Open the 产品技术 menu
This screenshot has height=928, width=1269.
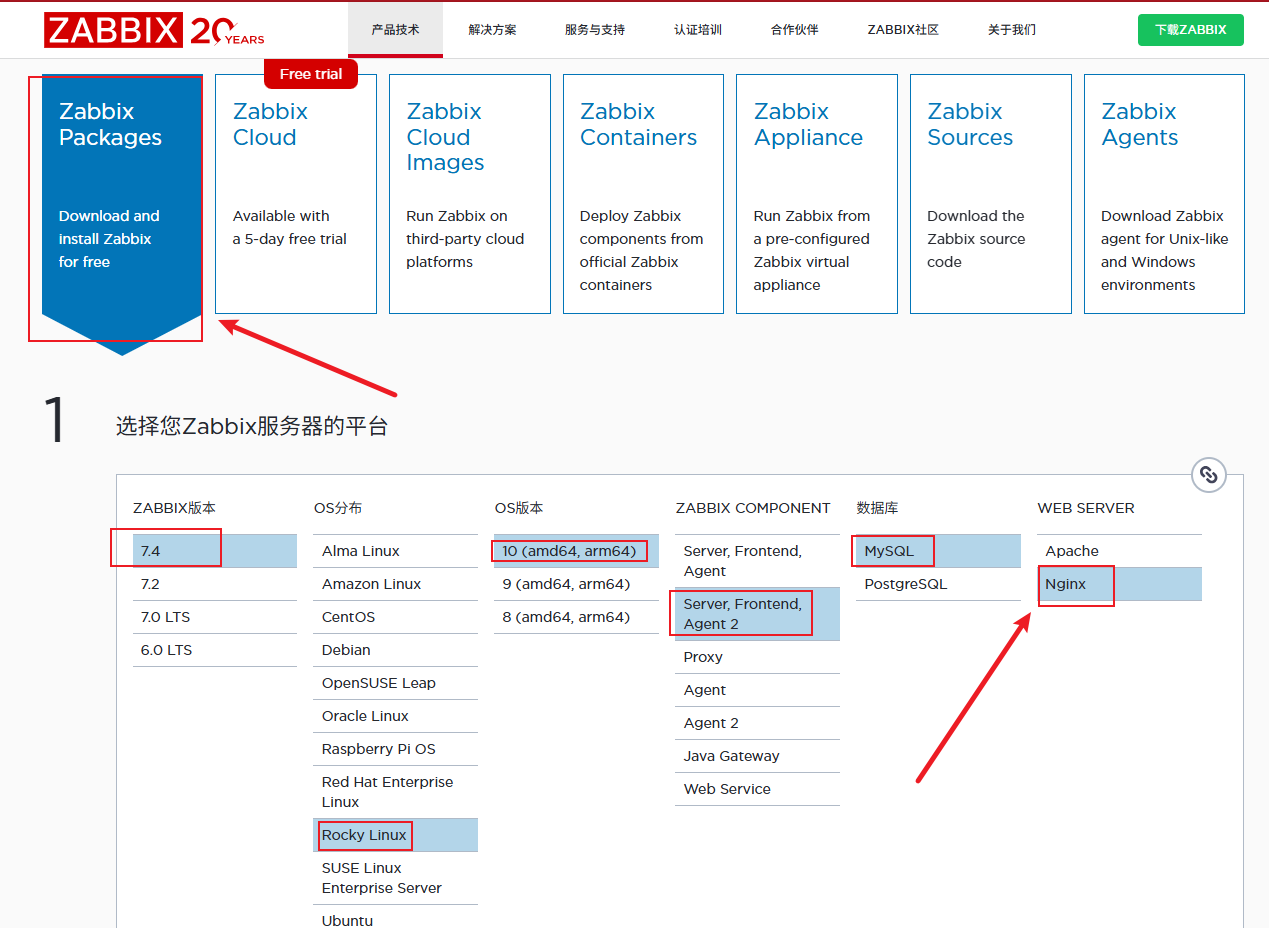click(x=395, y=30)
